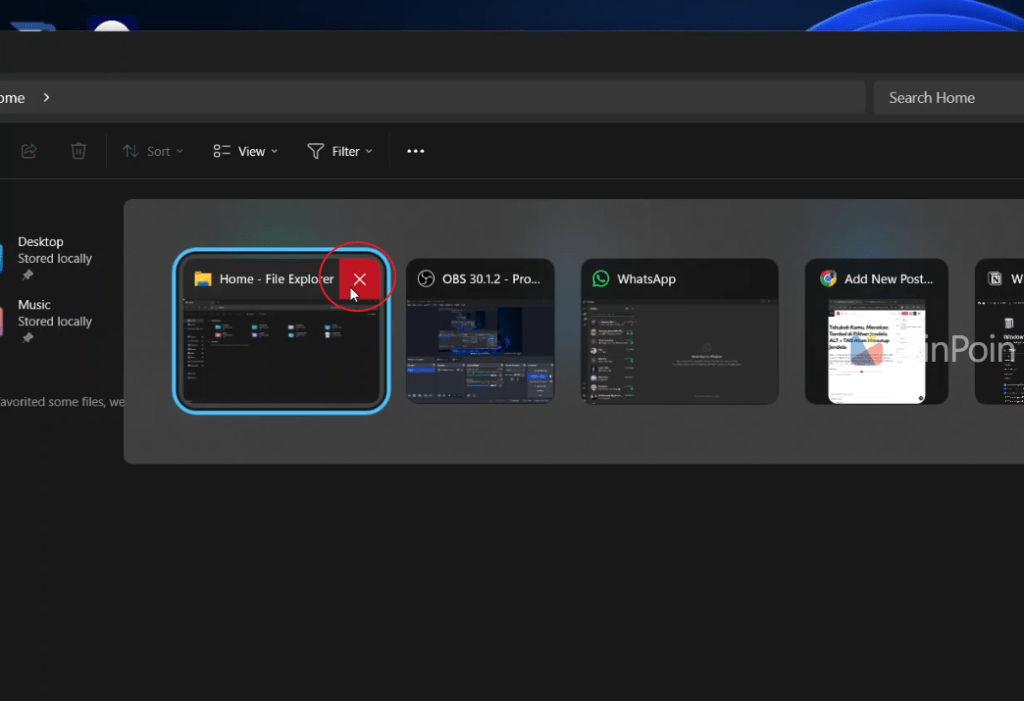This screenshot has width=1024, height=701.
Task: Click the Chrome icon on the Add New Post thumbnail
Action: click(x=828, y=278)
